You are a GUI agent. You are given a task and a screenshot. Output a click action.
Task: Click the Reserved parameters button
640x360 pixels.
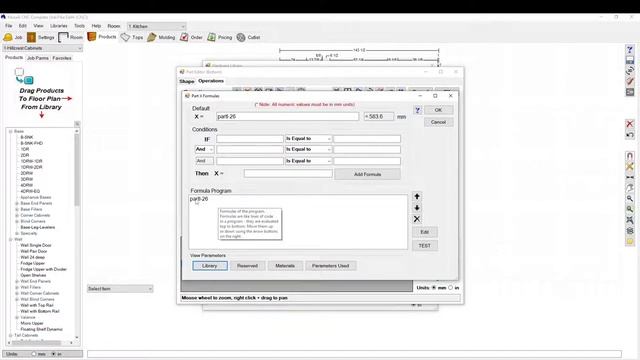coord(247,266)
